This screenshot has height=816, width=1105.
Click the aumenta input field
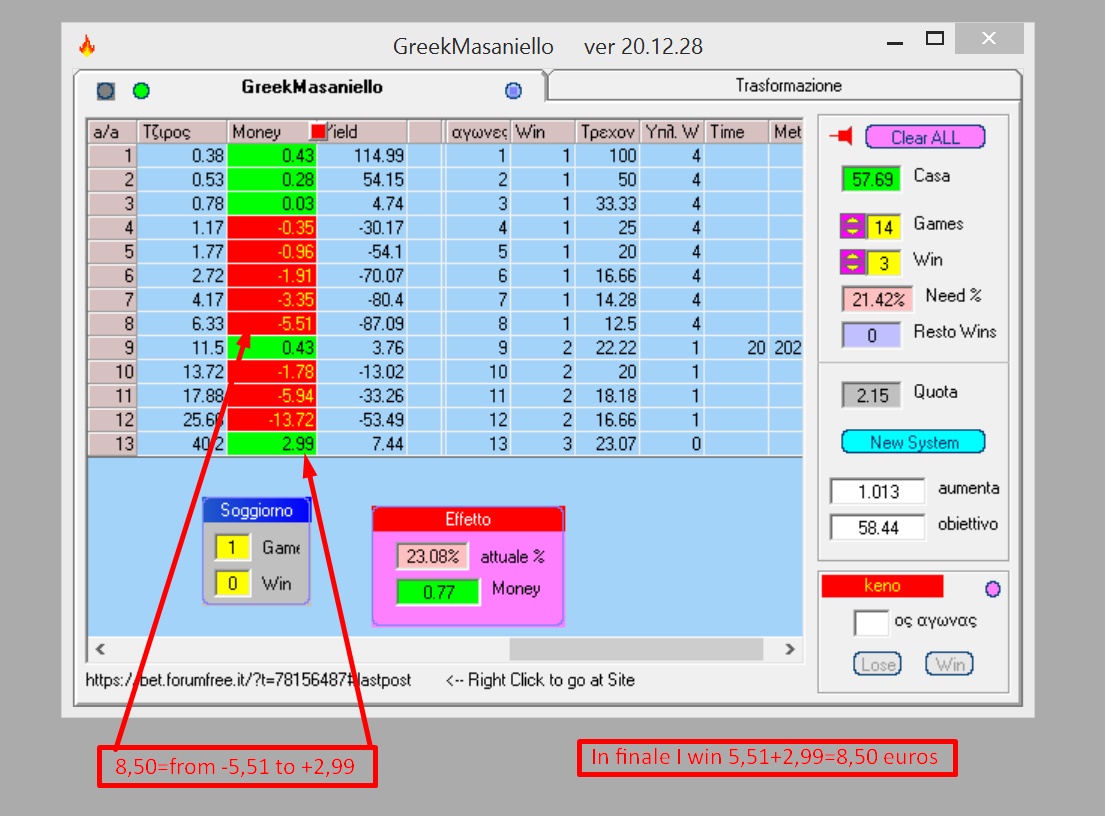[877, 491]
